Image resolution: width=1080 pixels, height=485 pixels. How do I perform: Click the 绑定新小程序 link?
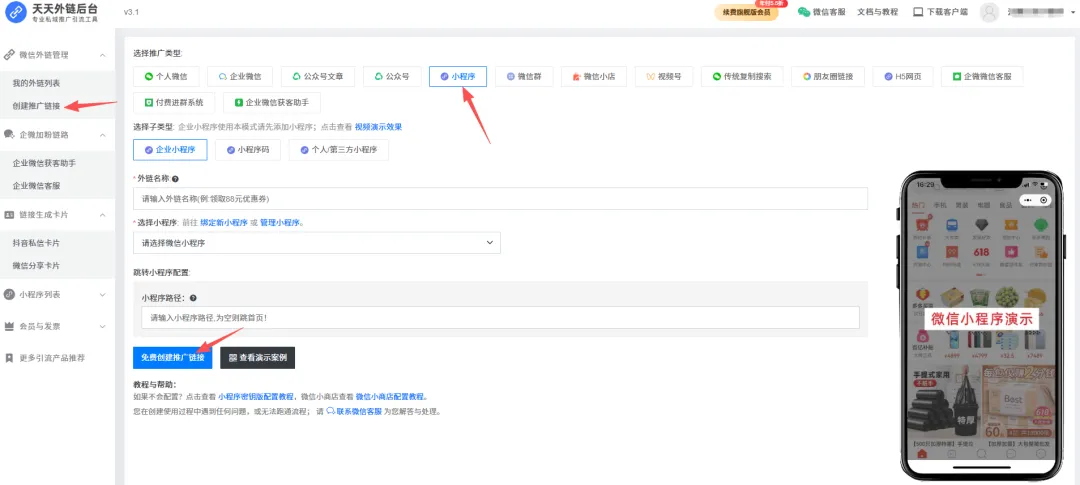[x=224, y=223]
